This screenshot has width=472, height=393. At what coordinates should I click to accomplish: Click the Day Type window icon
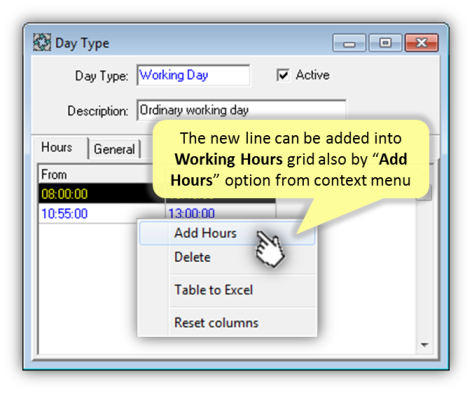click(42, 42)
